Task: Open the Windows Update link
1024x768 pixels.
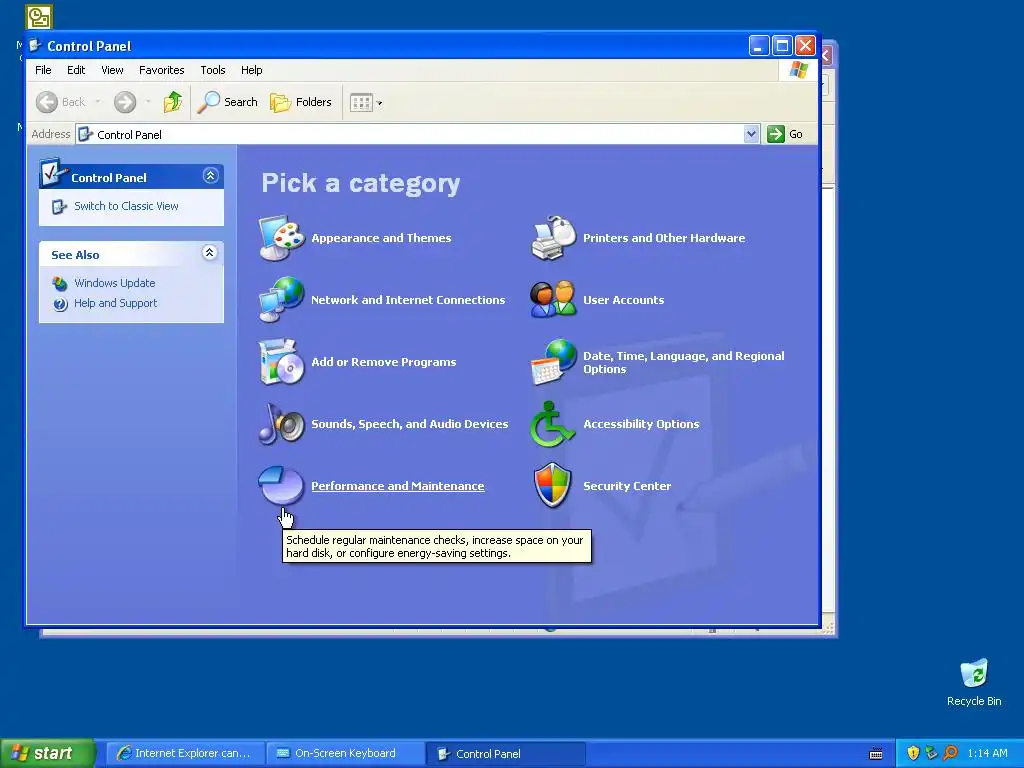Action: [x=115, y=283]
